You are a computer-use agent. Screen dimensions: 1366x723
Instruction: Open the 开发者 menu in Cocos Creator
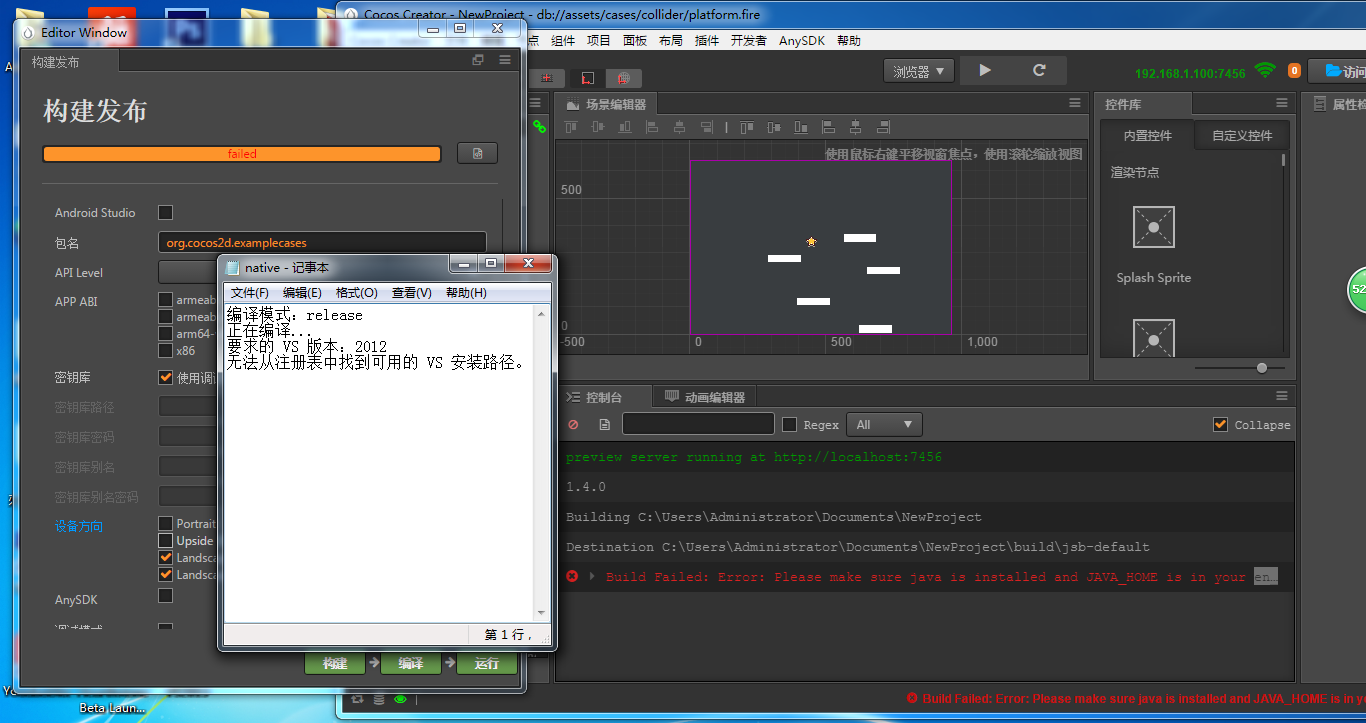(748, 41)
